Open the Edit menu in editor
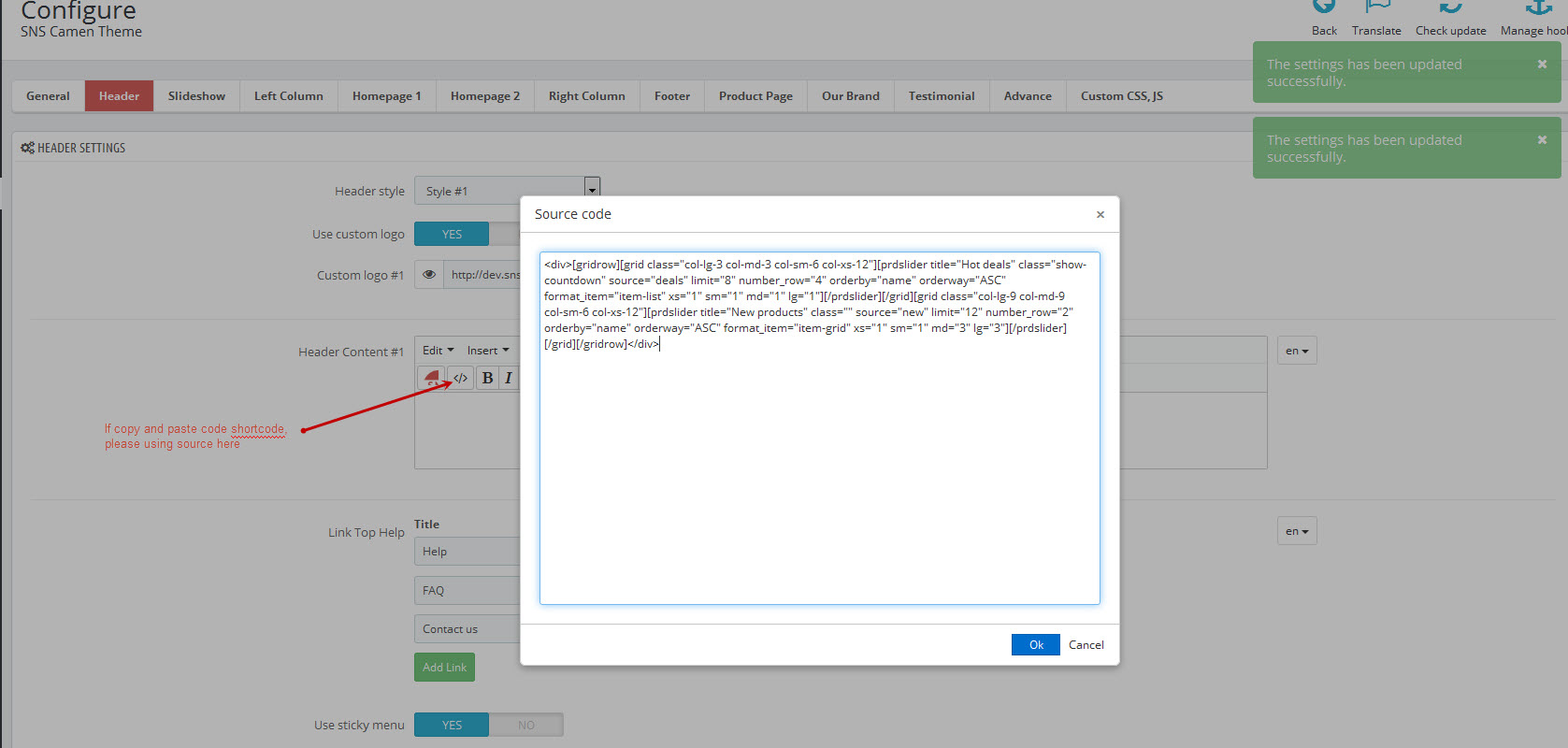Image resolution: width=1568 pixels, height=748 pixels. tap(438, 351)
